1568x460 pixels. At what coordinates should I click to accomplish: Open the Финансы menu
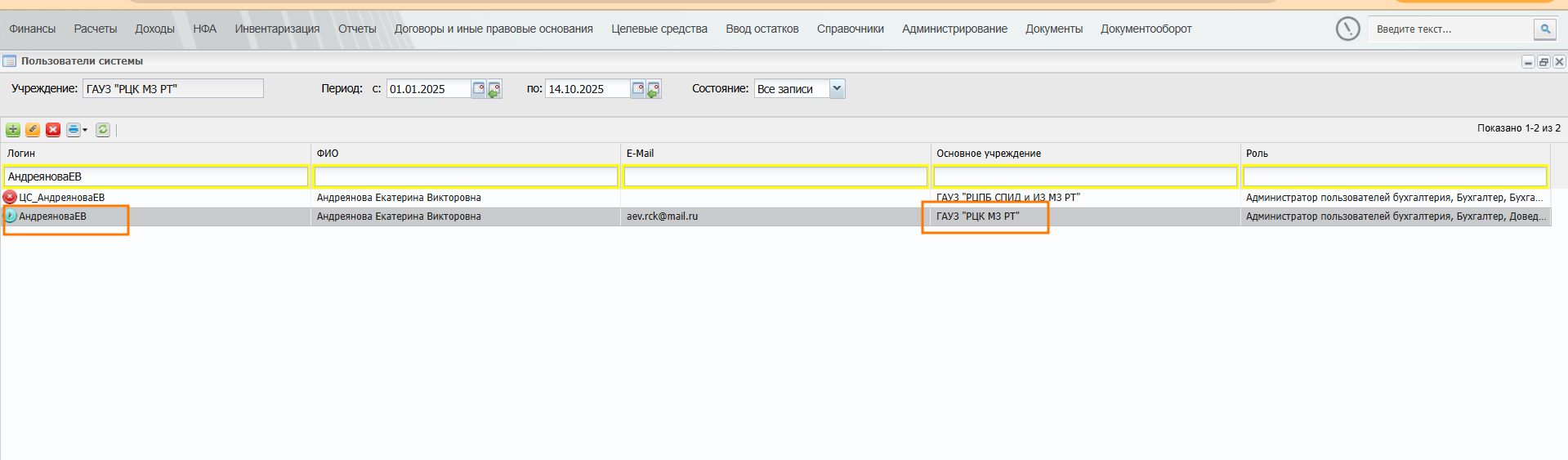pyautogui.click(x=33, y=29)
